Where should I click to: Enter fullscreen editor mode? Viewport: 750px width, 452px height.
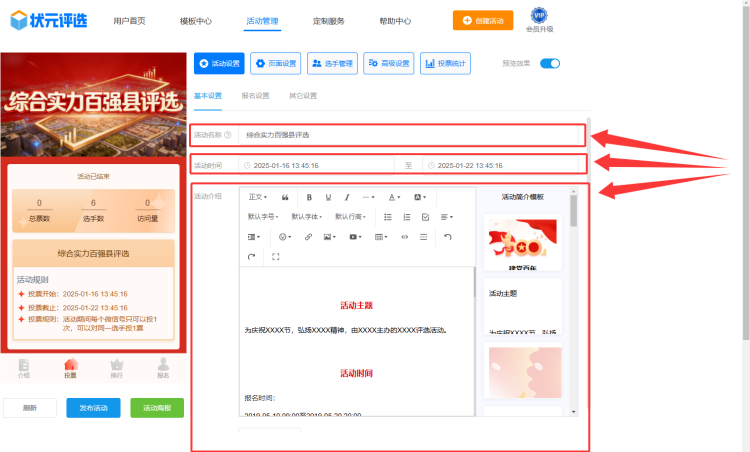[x=276, y=257]
